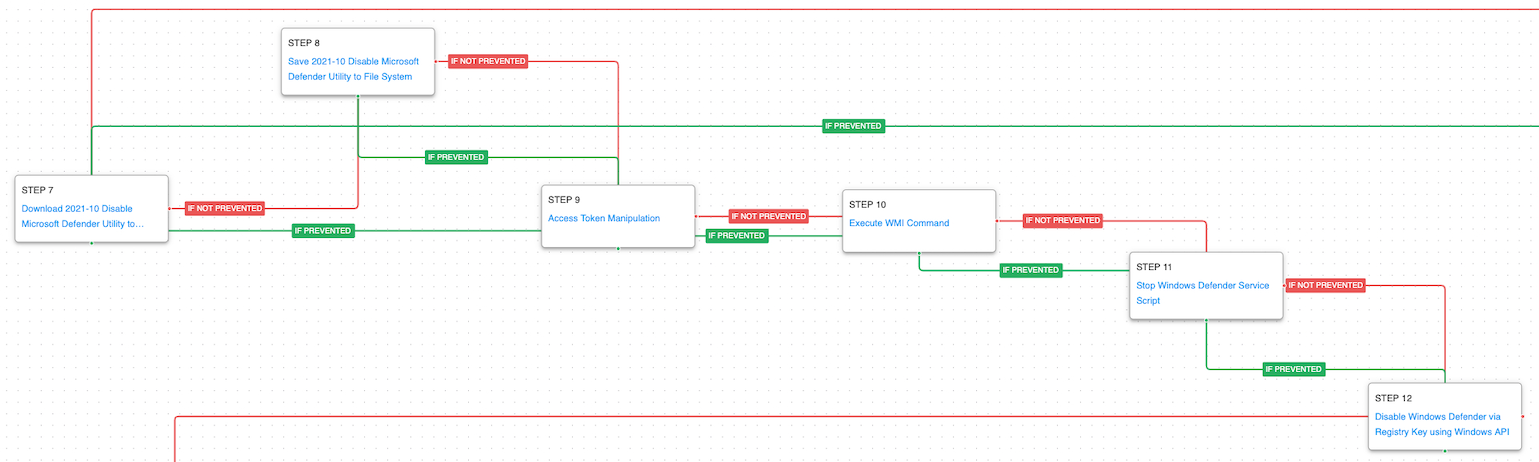Screen dimensions: 1539x462
Task: Select the STEP 8 node header
Action: coord(303,42)
